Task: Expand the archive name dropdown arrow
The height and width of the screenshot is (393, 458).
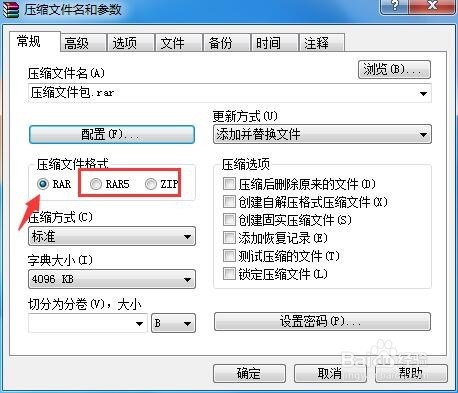Action: coord(424,93)
